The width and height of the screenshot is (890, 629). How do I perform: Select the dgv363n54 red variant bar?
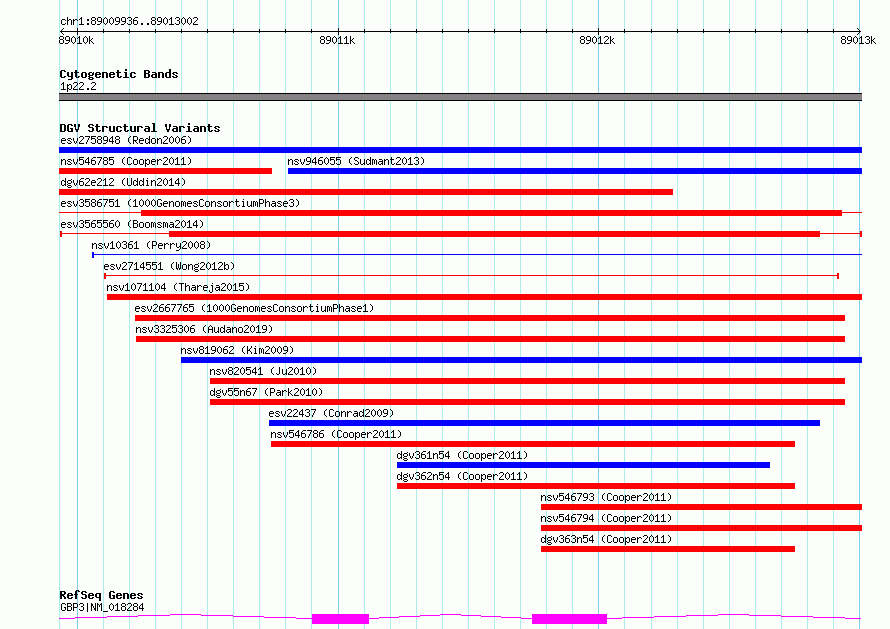(668, 549)
